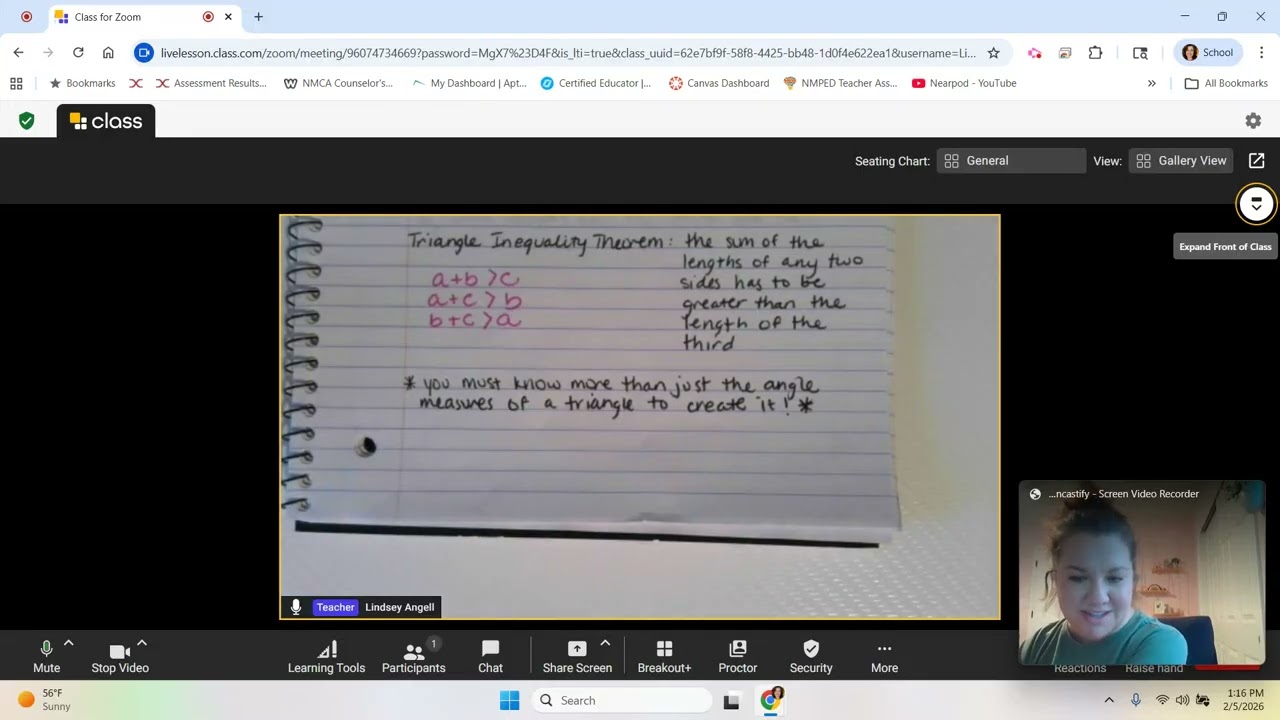Go back in browser
Image resolution: width=1280 pixels, height=720 pixels.
(x=18, y=53)
